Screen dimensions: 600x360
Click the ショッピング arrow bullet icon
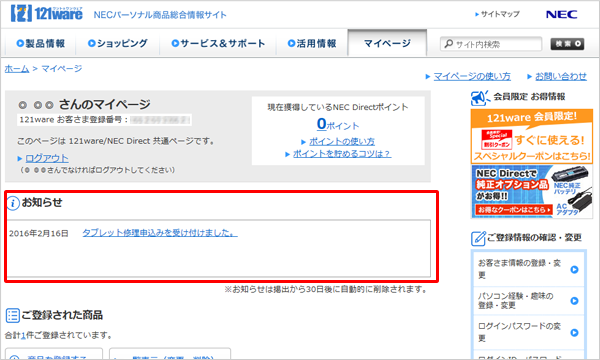point(91,43)
